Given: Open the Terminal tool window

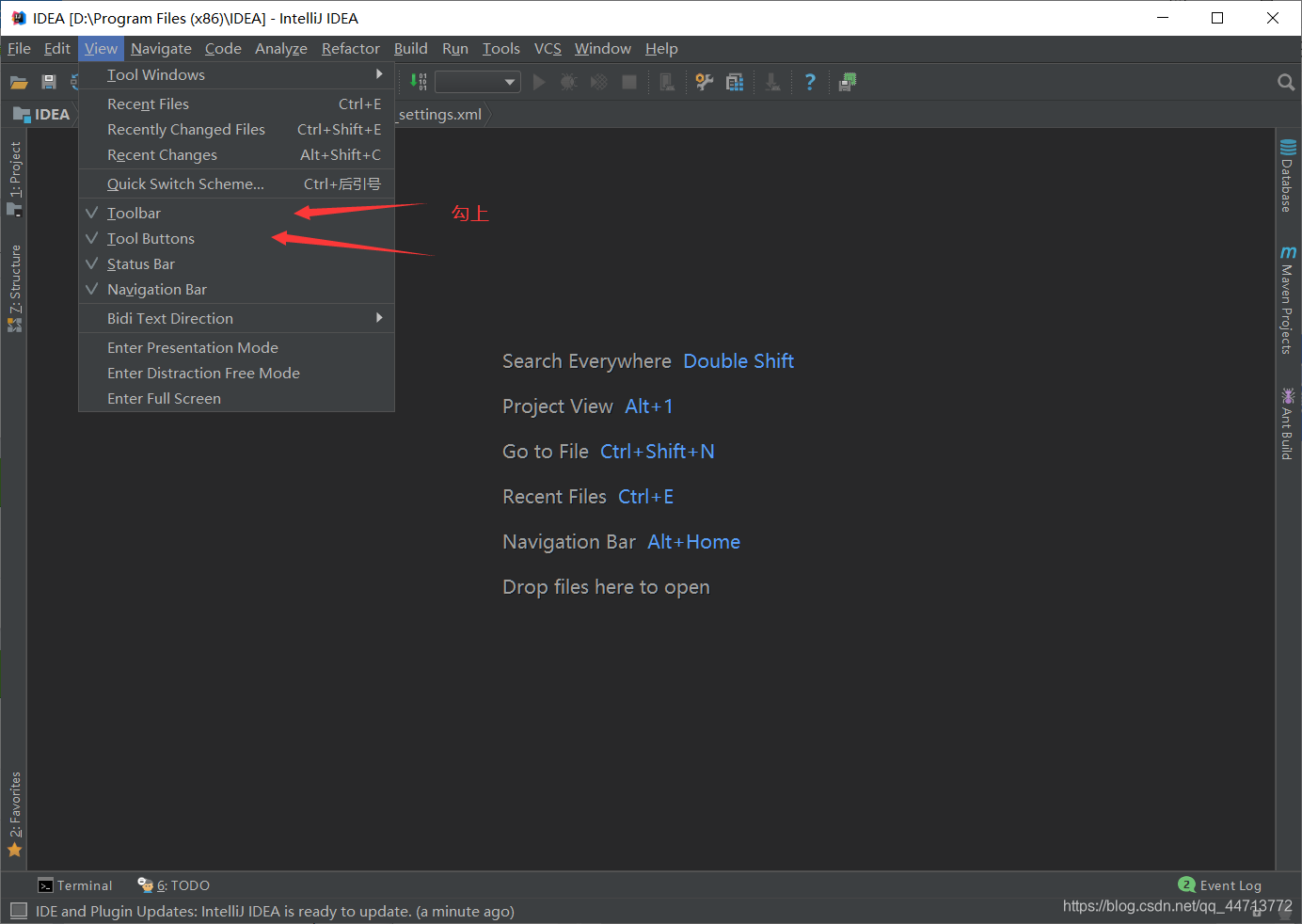Looking at the screenshot, I should tap(74, 885).
